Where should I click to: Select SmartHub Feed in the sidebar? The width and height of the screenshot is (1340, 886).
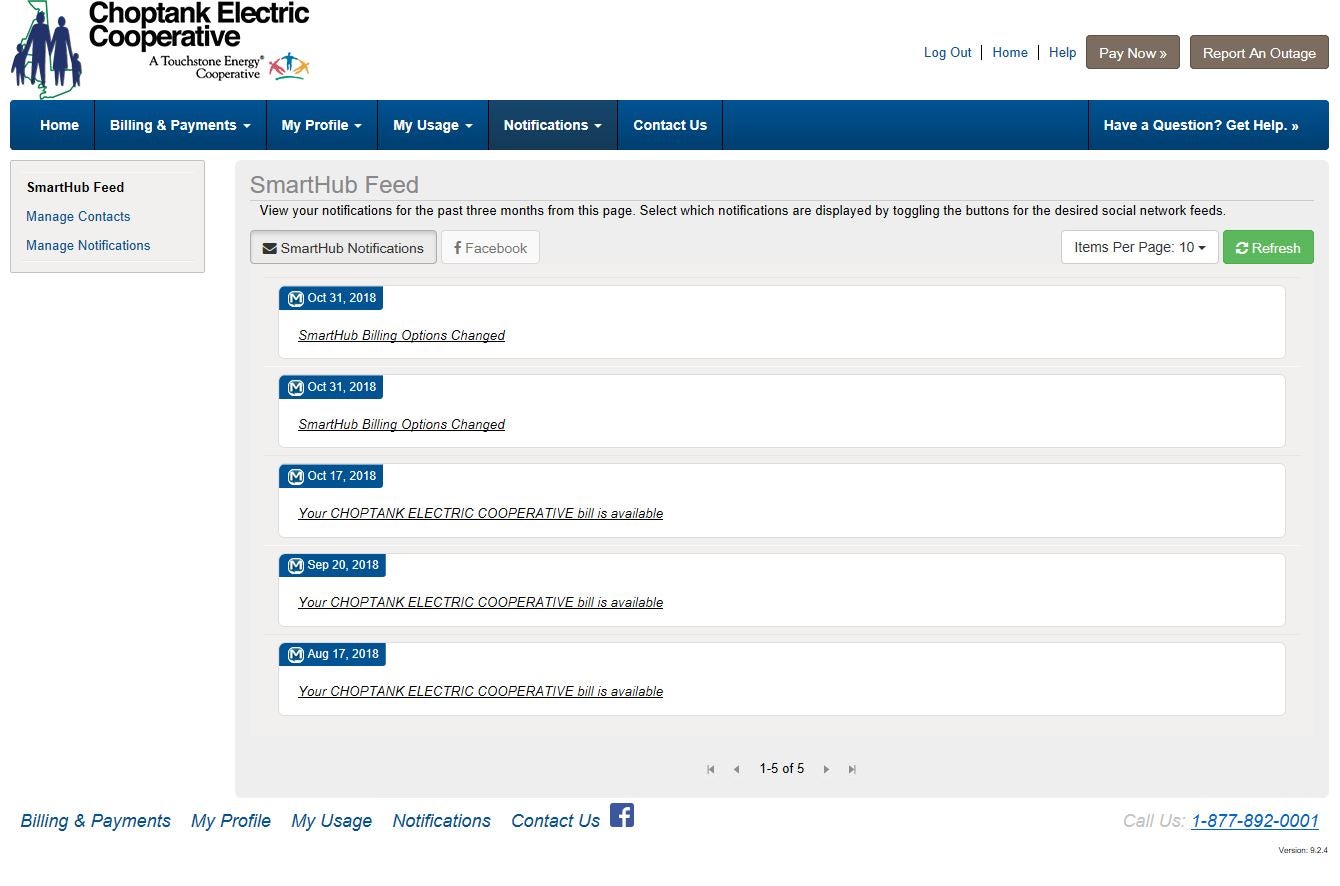[x=76, y=187]
